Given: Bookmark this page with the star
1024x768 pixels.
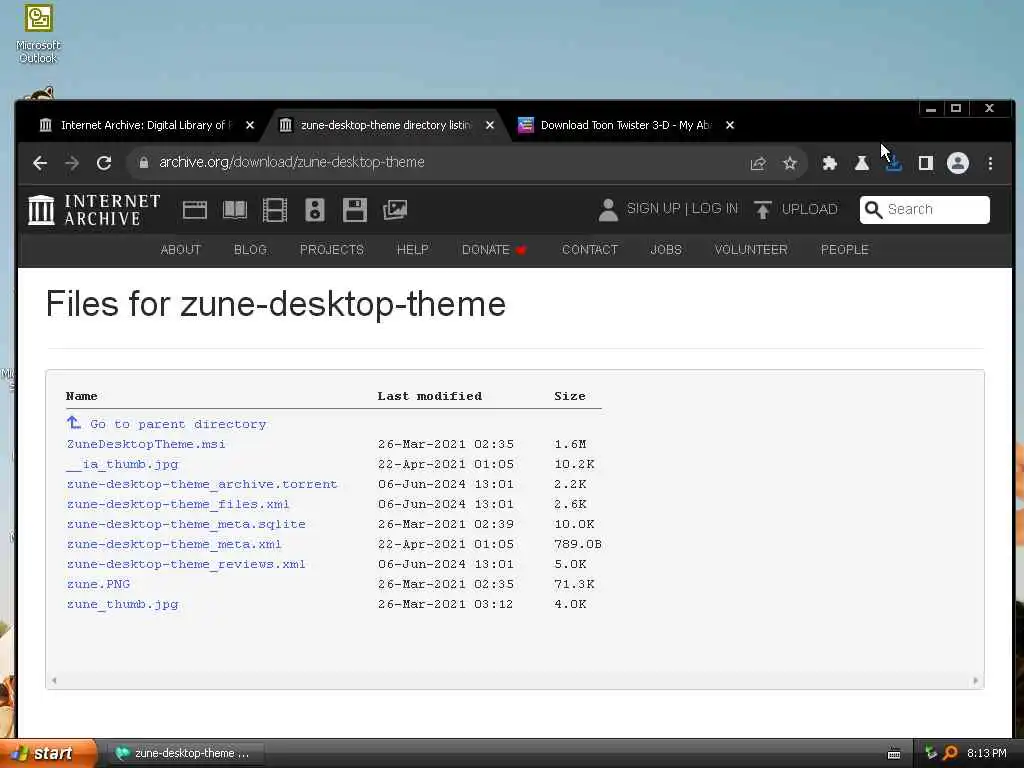Looking at the screenshot, I should (790, 163).
